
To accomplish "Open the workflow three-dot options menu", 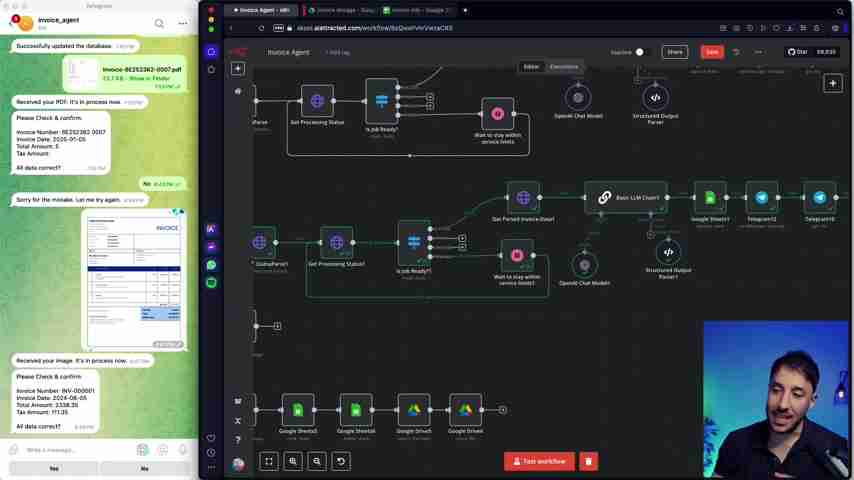I will click(758, 52).
